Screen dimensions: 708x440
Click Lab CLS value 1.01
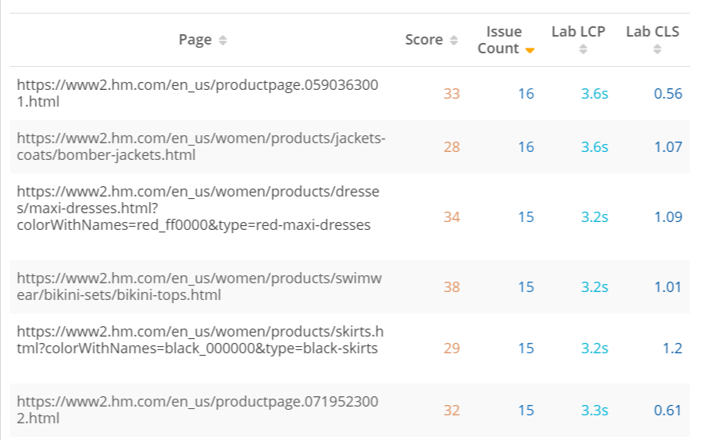click(668, 287)
